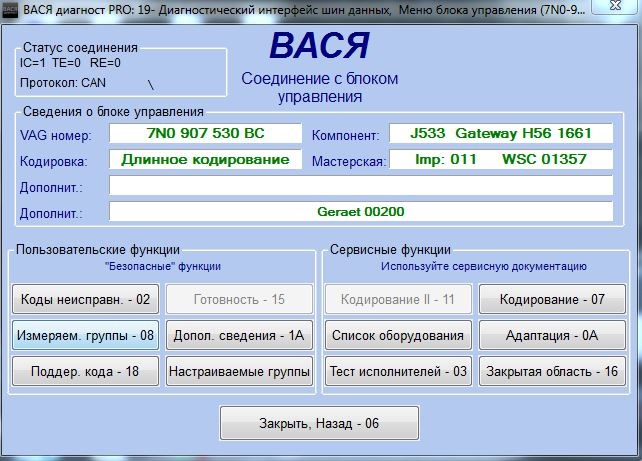Click the '"Безопасные" функции' caption
The image size is (642, 461).
pos(163,267)
